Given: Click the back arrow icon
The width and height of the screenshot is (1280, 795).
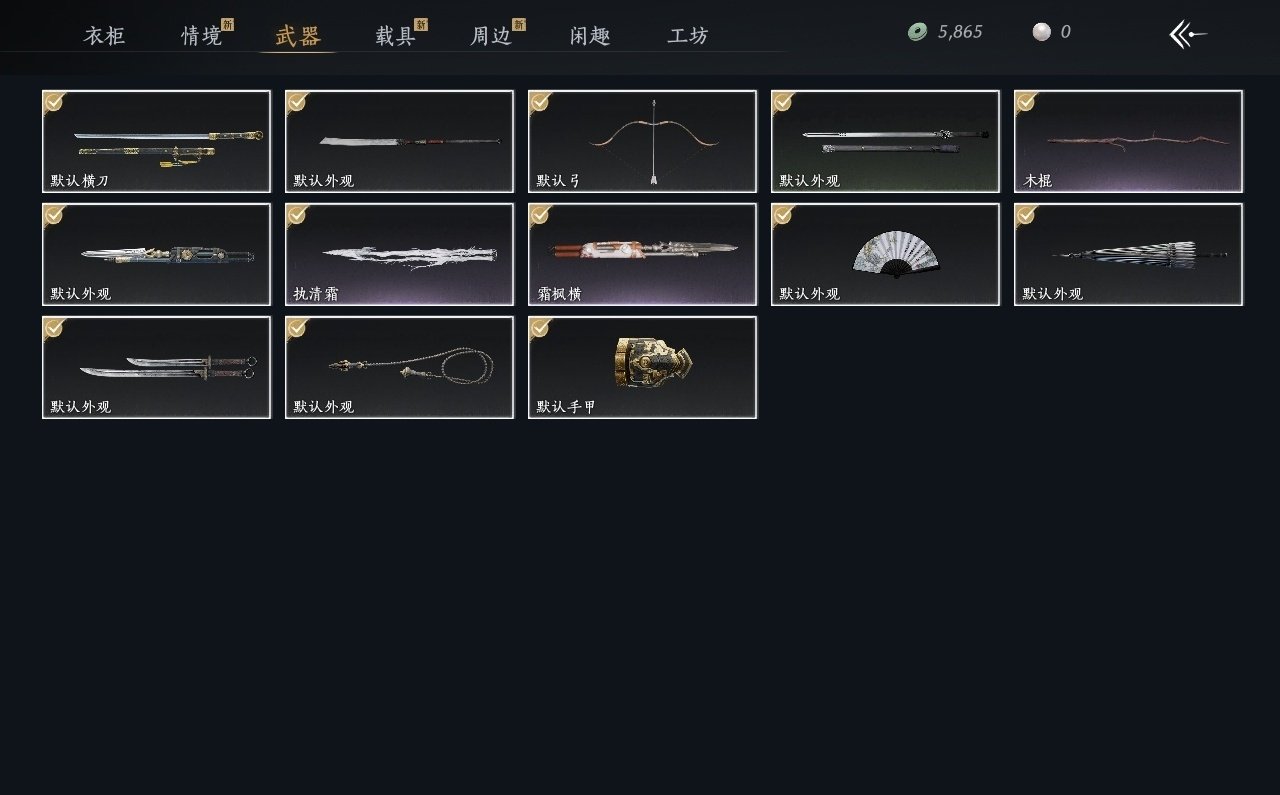Looking at the screenshot, I should [1188, 34].
